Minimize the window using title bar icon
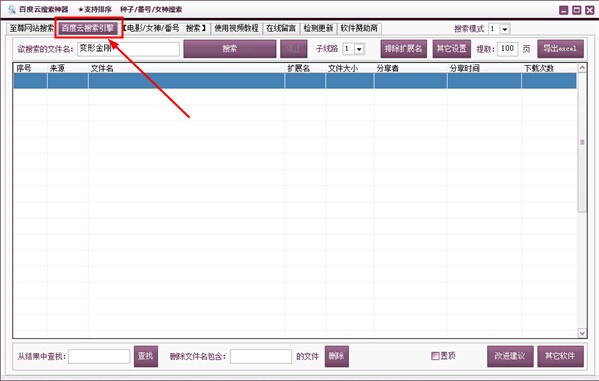This screenshot has width=599, height=381. pos(563,10)
